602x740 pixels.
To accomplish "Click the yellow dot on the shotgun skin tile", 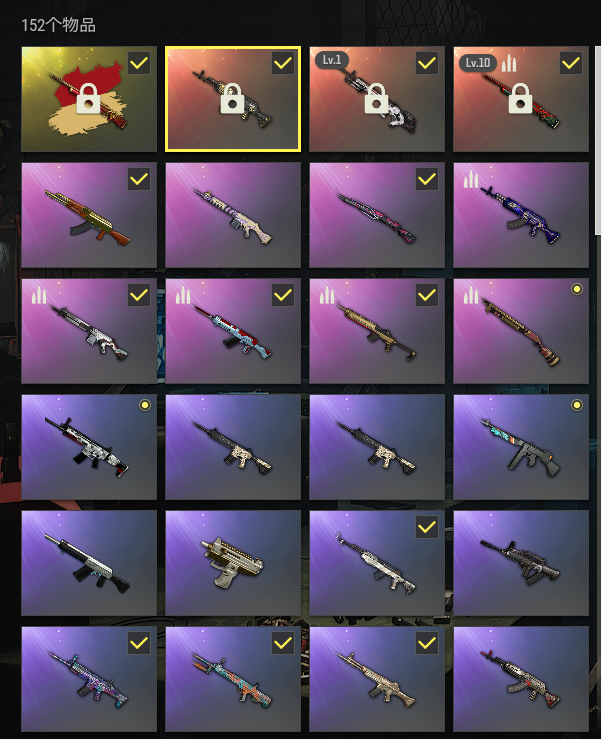I will point(577,289).
